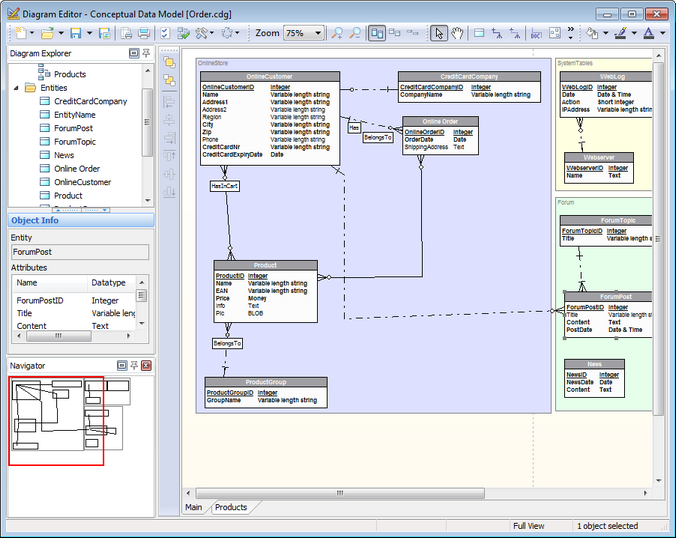Click the font color icon
The image size is (676, 538).
(648, 33)
